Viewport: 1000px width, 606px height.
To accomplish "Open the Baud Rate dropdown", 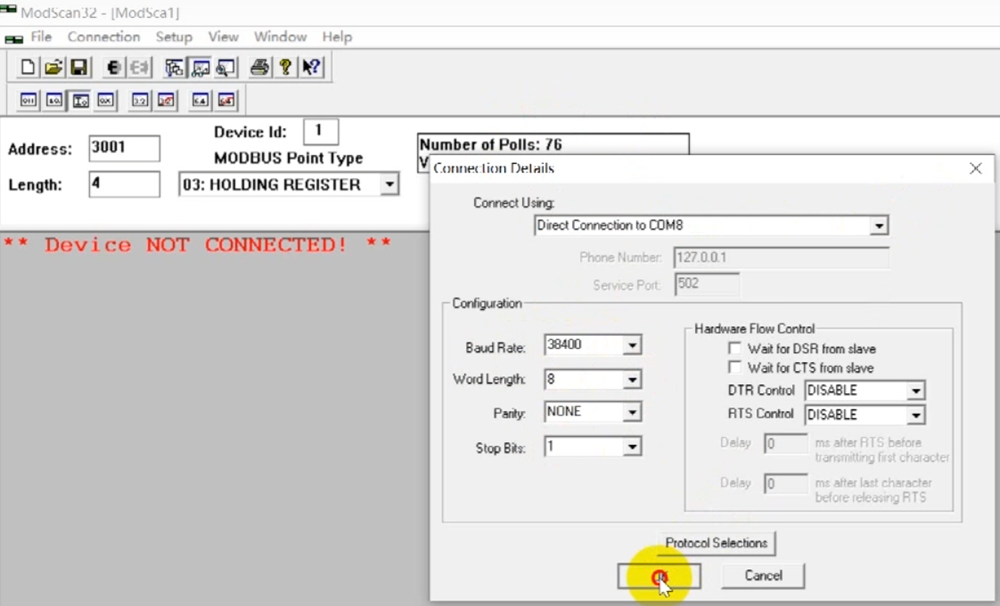I will coord(631,345).
